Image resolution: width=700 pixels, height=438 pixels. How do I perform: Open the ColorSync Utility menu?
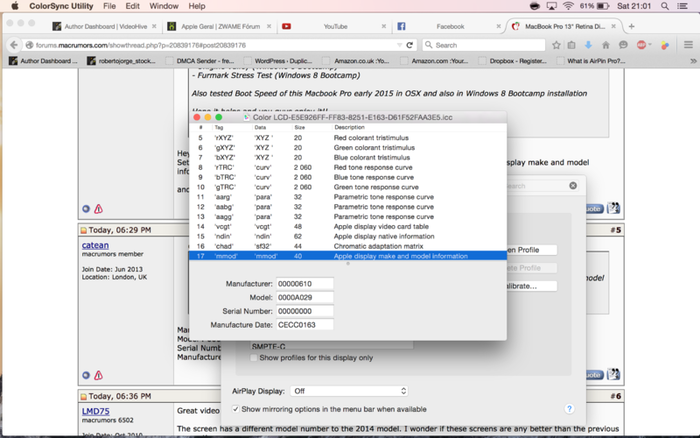[x=61, y=6]
